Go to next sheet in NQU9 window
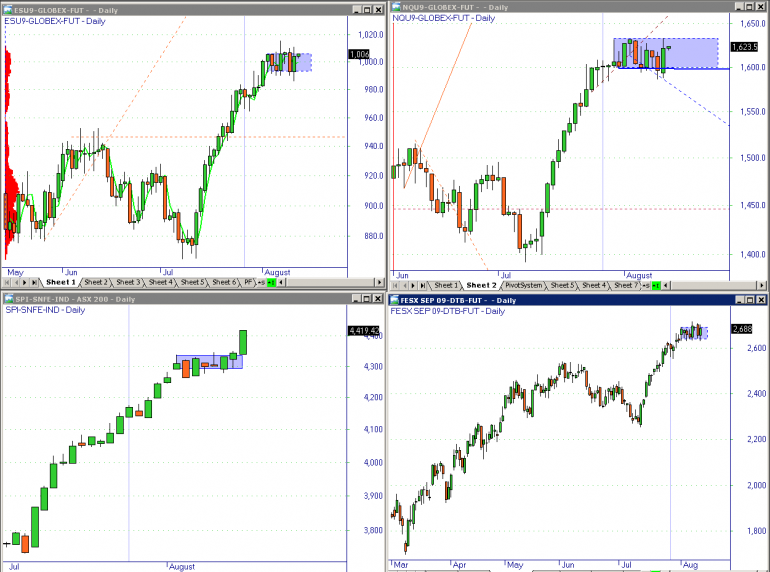Screen dimensions: 770x572 pyautogui.click(x=413, y=285)
